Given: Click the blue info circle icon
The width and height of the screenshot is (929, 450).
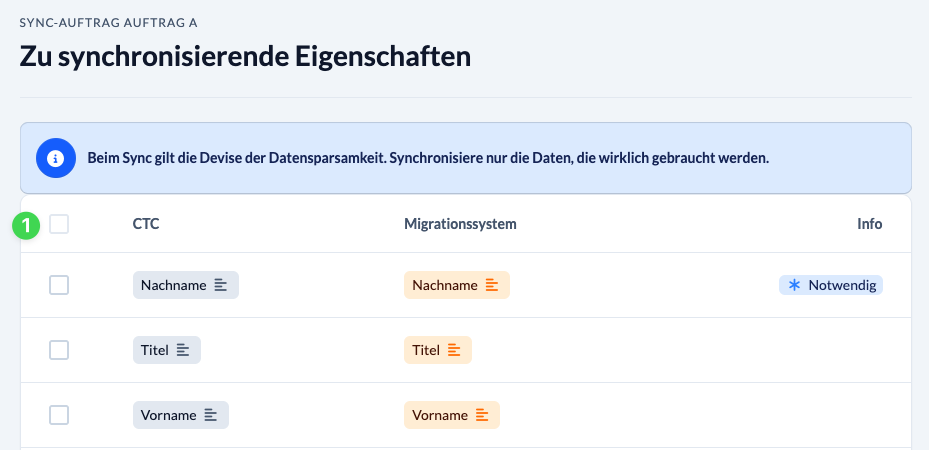Looking at the screenshot, I should [56, 158].
